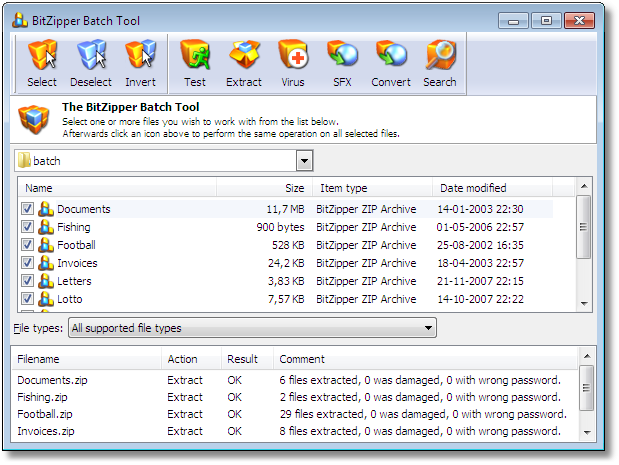
Task: Expand the batch folder dropdown
Action: point(304,161)
